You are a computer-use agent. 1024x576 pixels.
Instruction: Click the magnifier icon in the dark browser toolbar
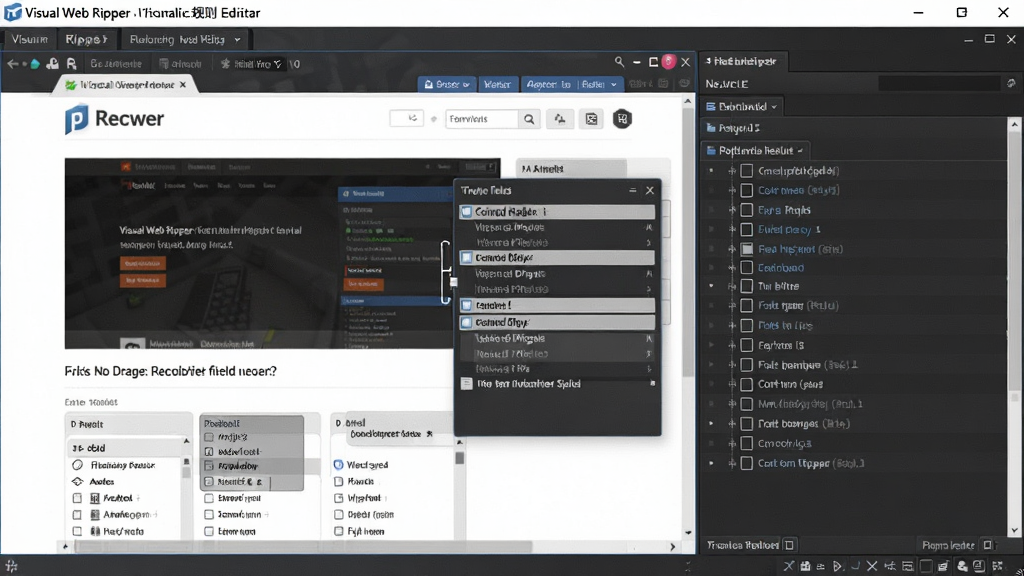pyautogui.click(x=619, y=61)
